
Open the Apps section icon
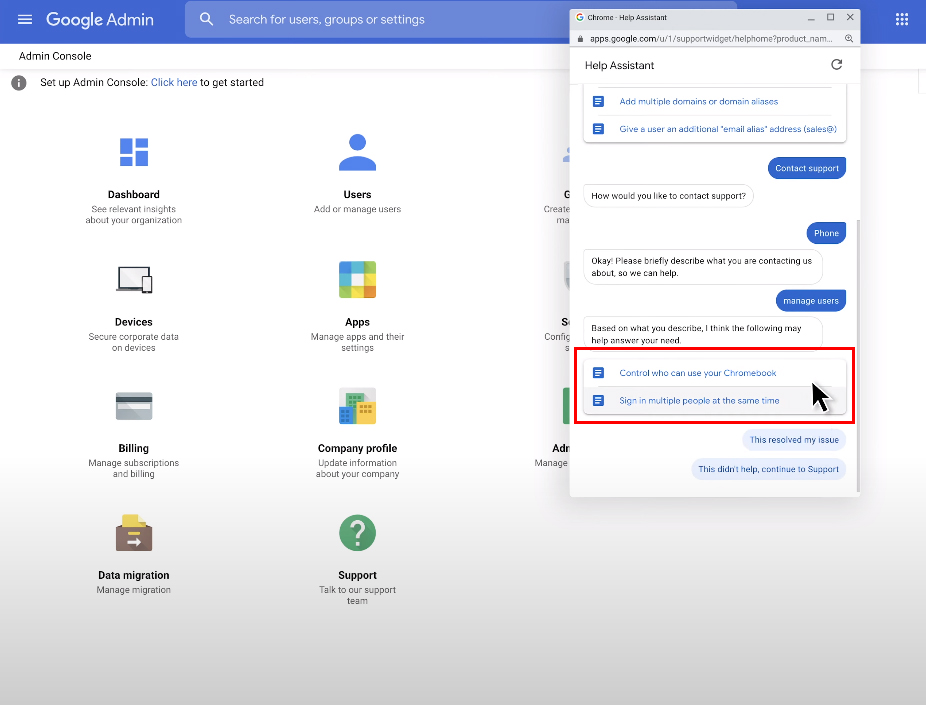(357, 280)
